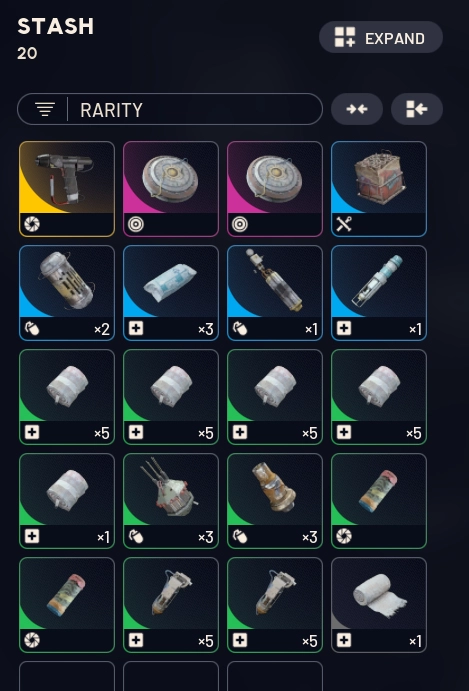
Task: Select the second pink disc mine item
Action: [275, 189]
